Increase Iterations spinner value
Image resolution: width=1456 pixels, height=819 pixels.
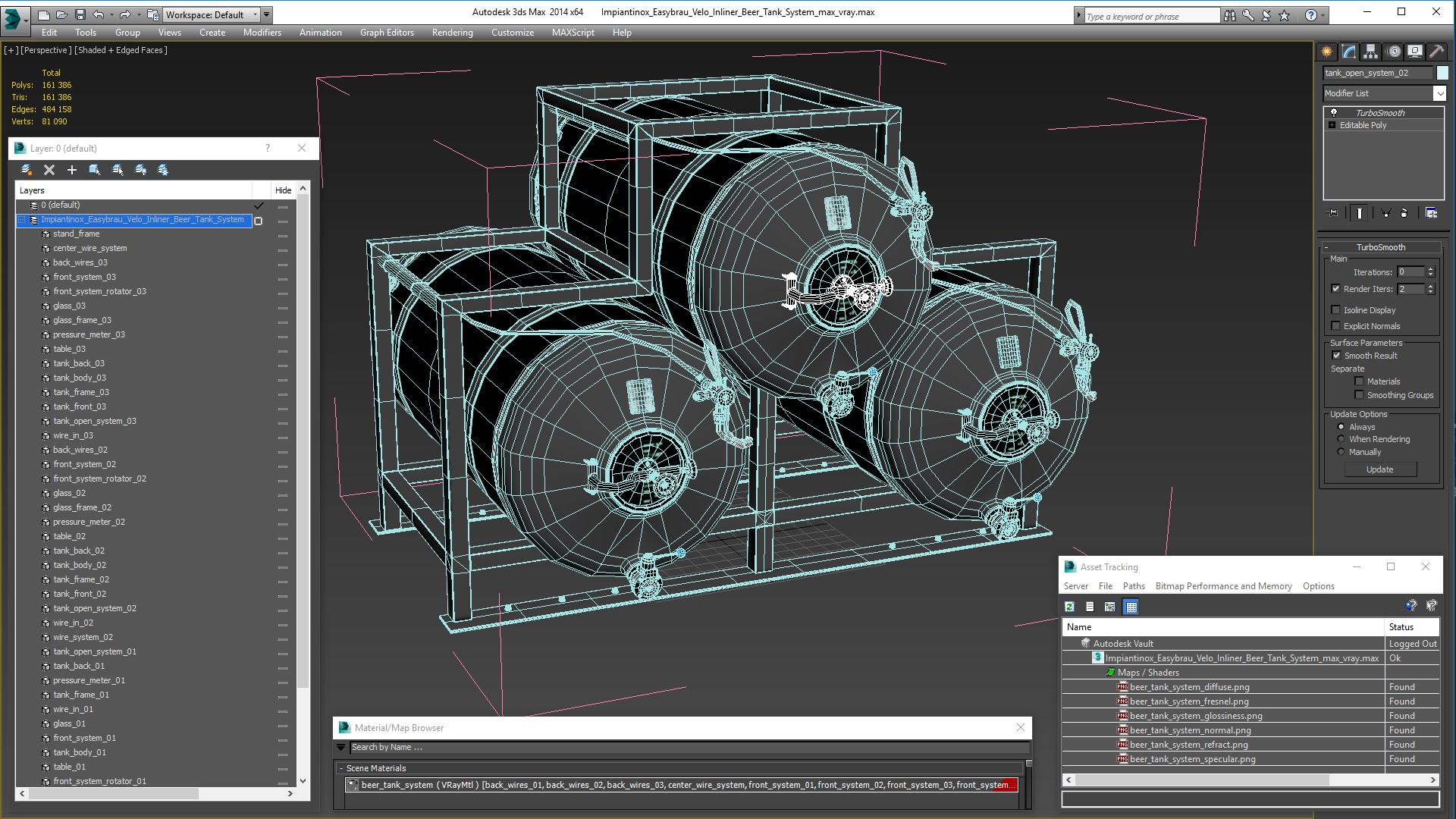(x=1431, y=269)
